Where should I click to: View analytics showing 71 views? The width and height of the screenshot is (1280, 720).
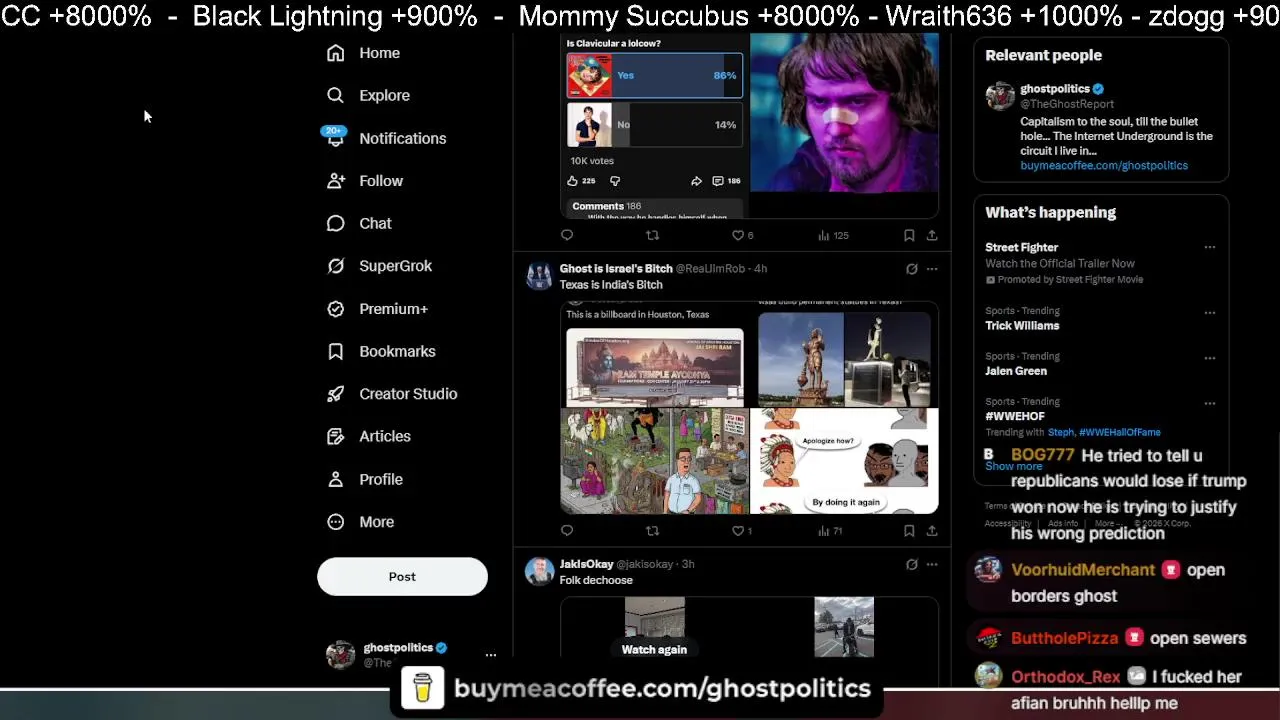pos(830,531)
